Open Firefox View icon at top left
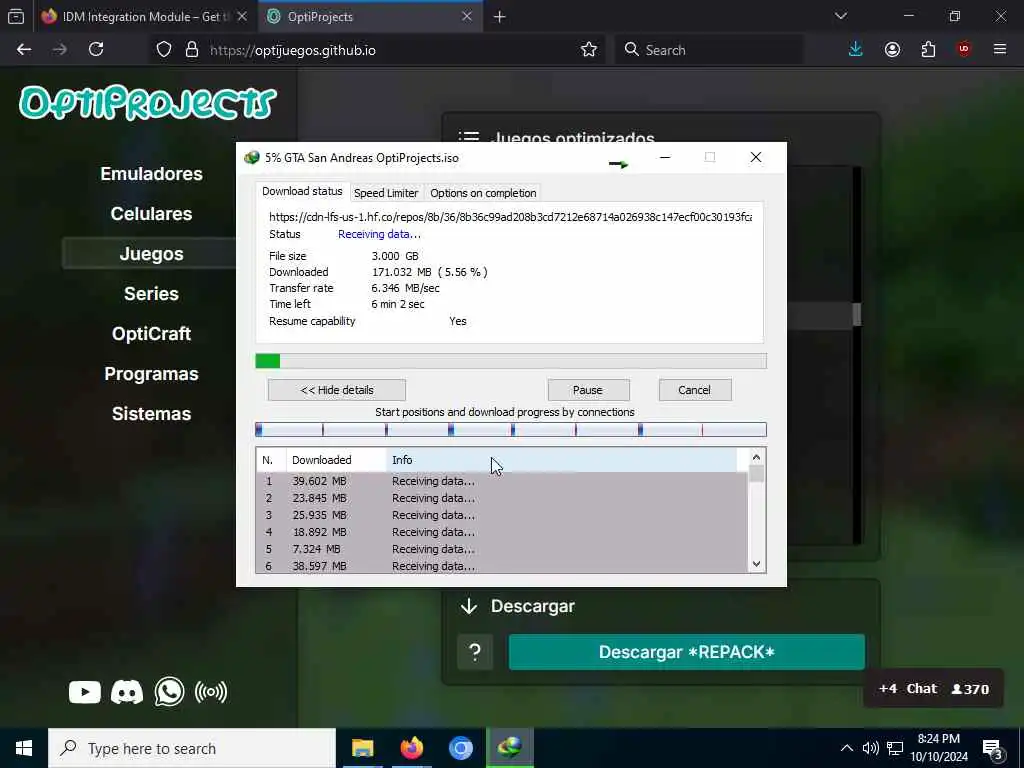 (x=16, y=17)
